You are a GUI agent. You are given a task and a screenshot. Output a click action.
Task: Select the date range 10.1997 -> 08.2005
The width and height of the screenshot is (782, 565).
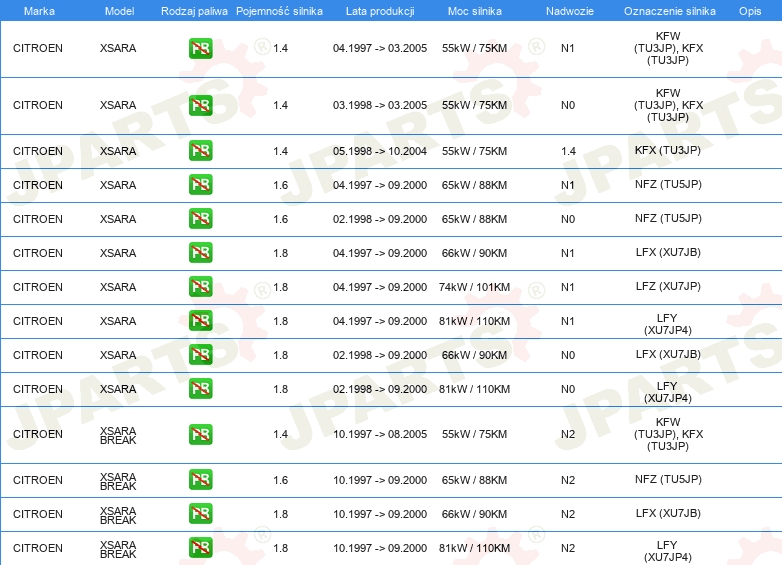(x=380, y=434)
